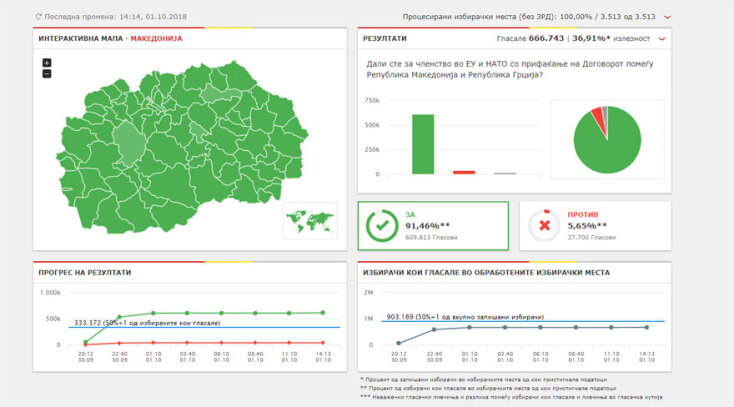Click the tall green bar in bar chart
This screenshot has height=407, width=734.
click(423, 144)
